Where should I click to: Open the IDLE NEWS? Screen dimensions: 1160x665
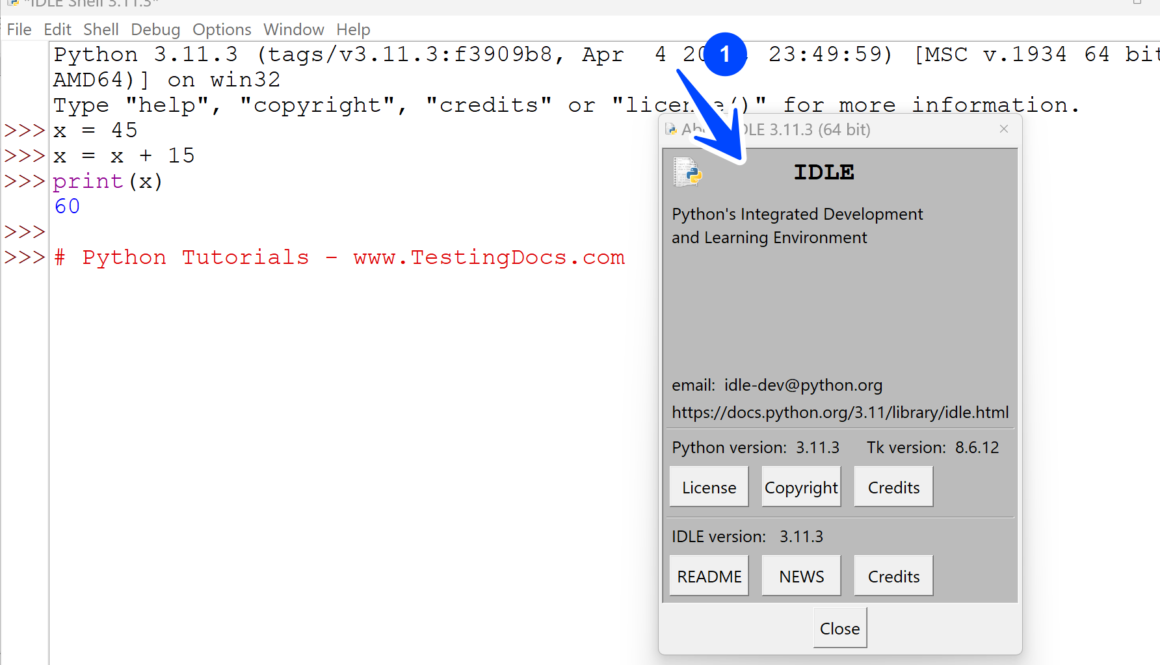click(801, 576)
